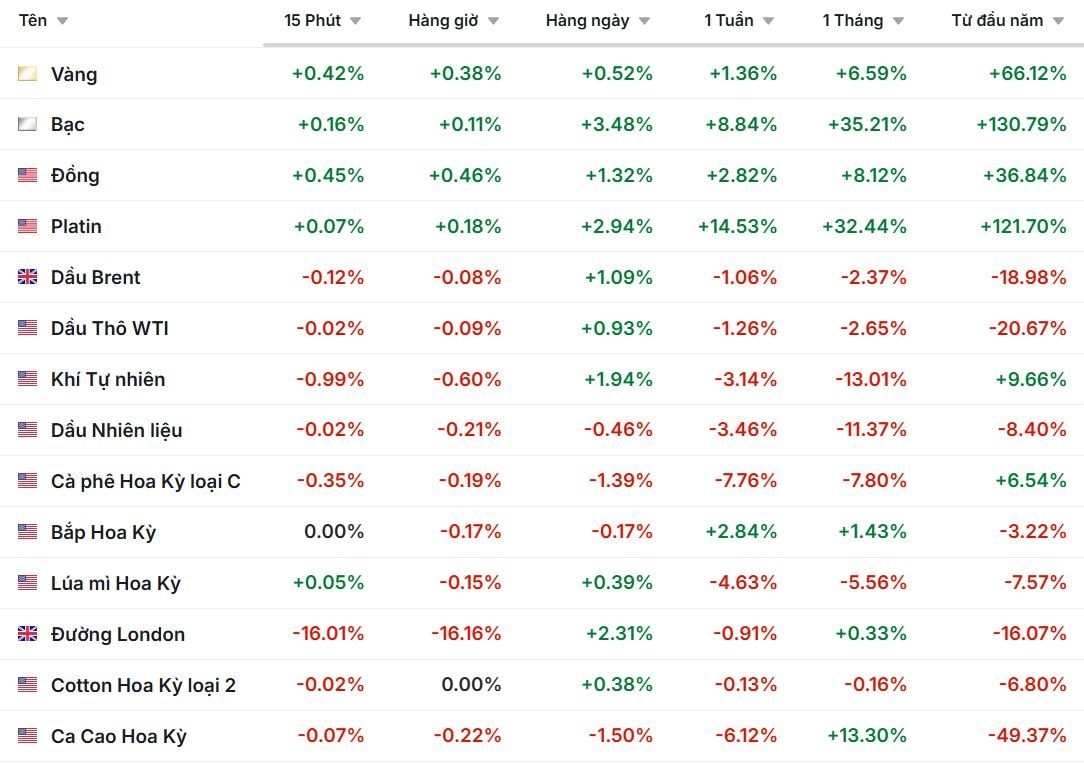
Task: Sort using the 15 Phút column arrow
Action: click(355, 21)
